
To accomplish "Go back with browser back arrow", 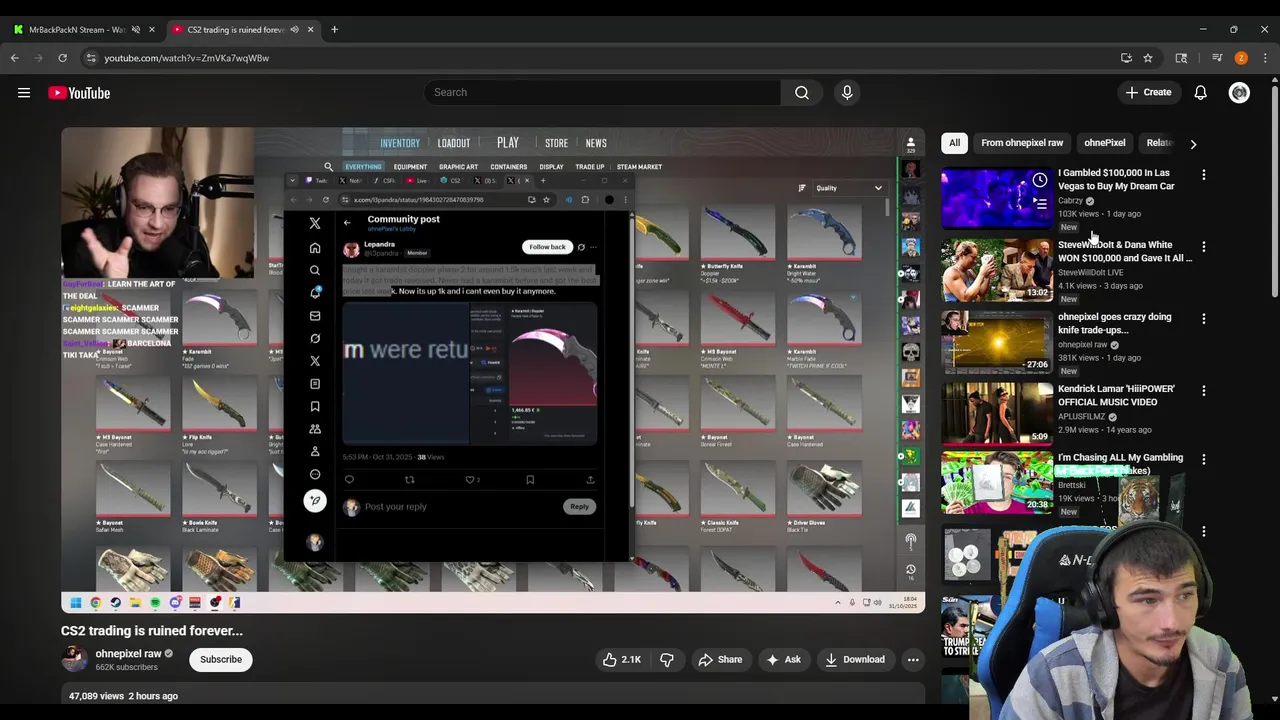I will [15, 58].
